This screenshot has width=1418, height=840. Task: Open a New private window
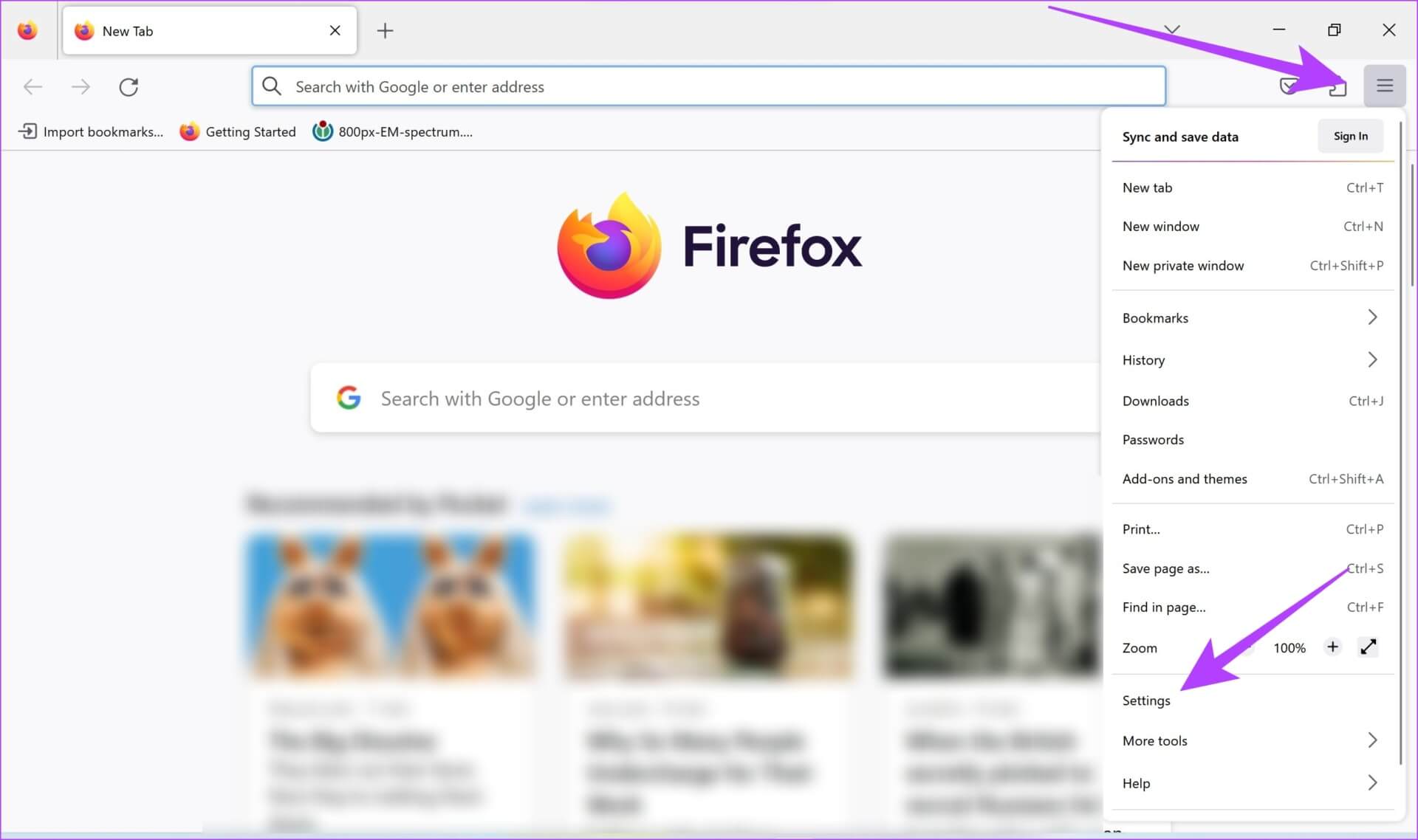pyautogui.click(x=1253, y=266)
